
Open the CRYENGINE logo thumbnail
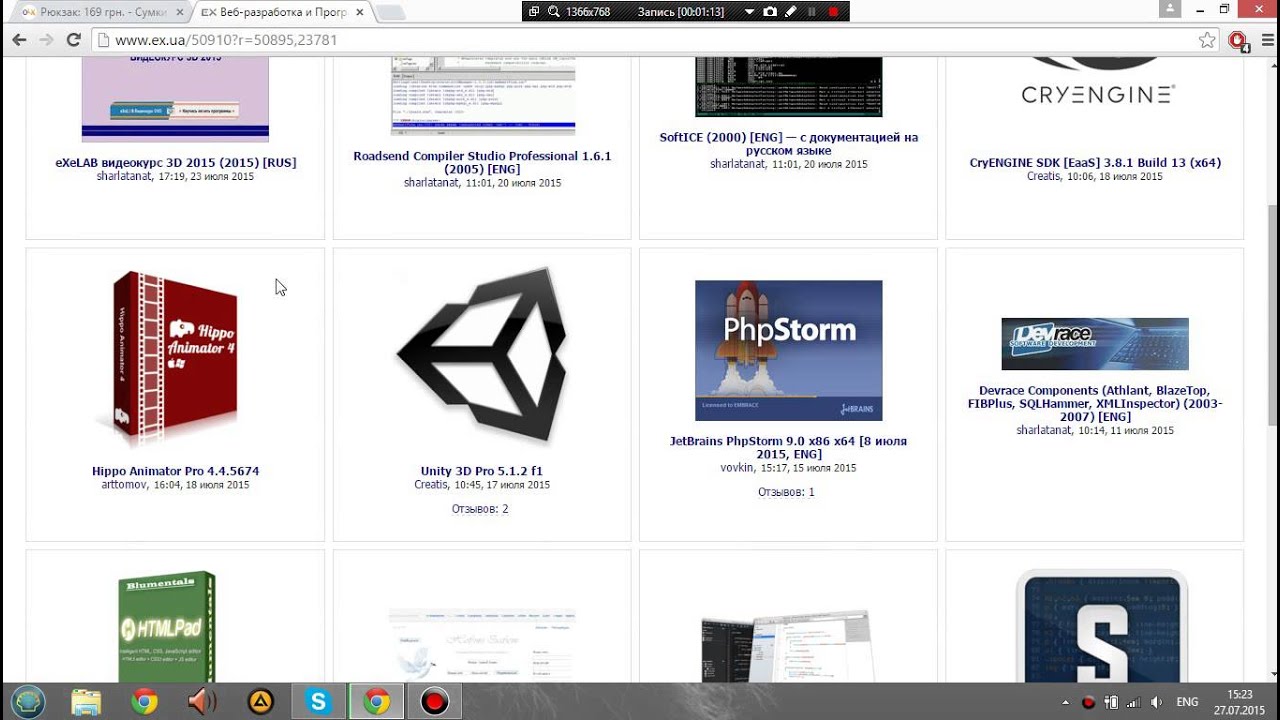pyautogui.click(x=1095, y=82)
